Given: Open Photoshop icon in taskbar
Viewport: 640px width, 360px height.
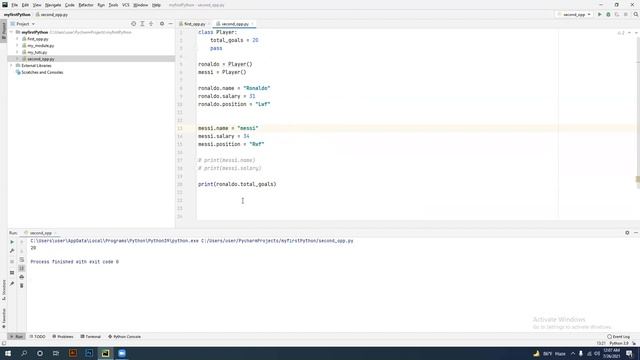Looking at the screenshot, I should coord(89,353).
